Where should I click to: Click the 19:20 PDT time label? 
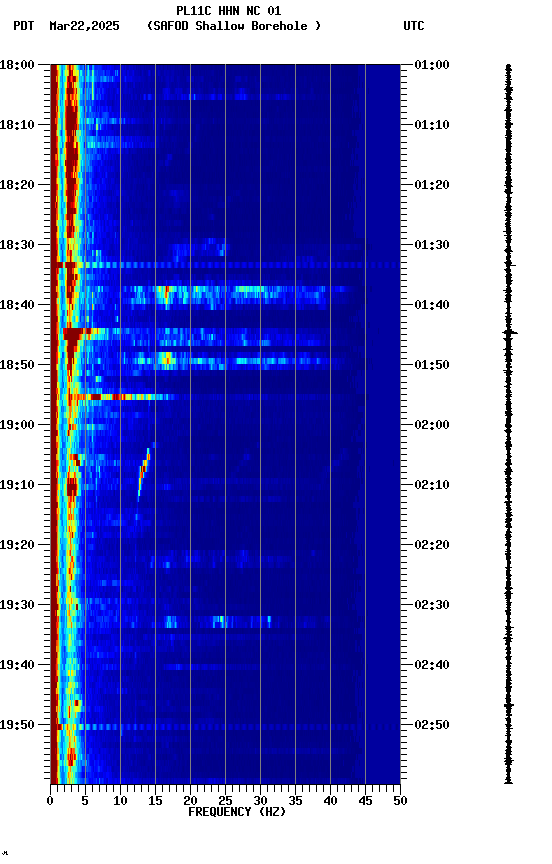(x=18, y=546)
